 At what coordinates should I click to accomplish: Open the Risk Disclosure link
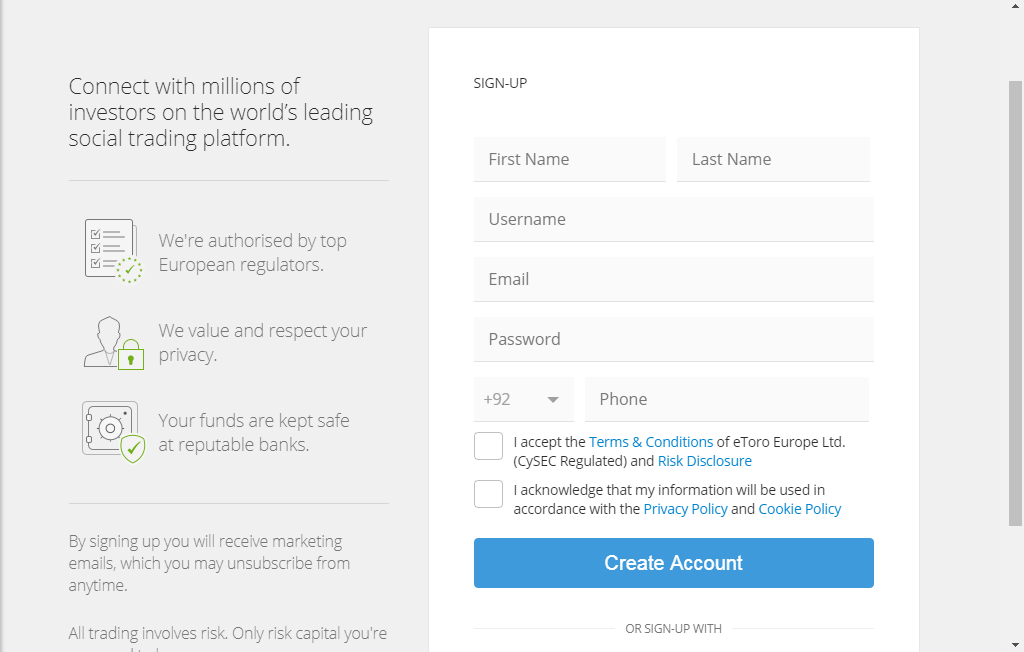tap(704, 461)
